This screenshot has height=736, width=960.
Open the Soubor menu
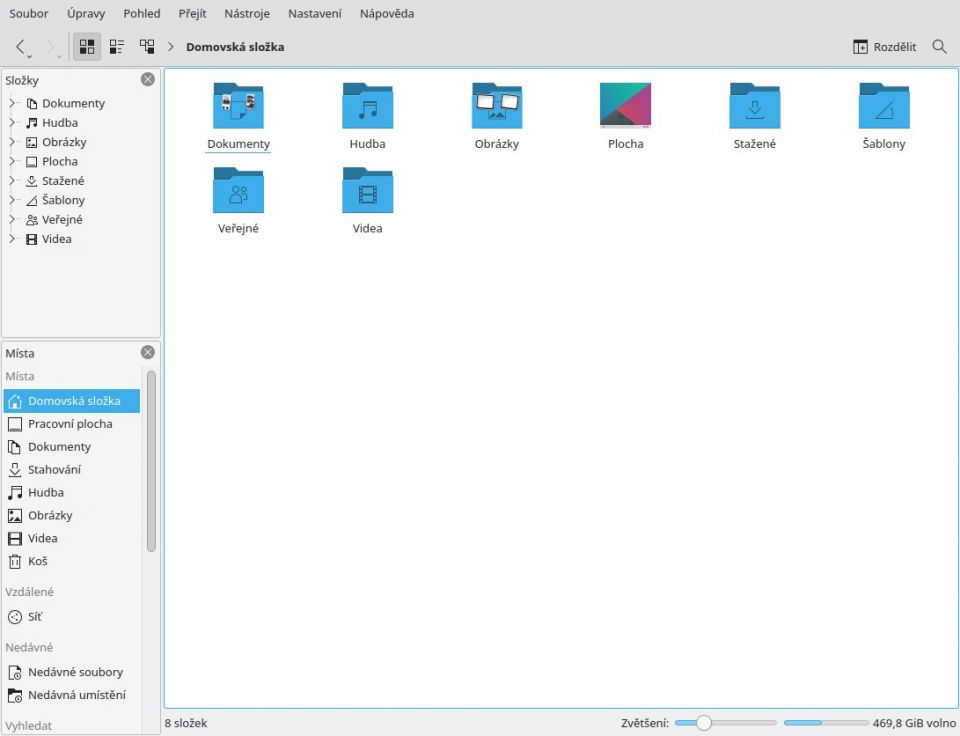(x=28, y=13)
